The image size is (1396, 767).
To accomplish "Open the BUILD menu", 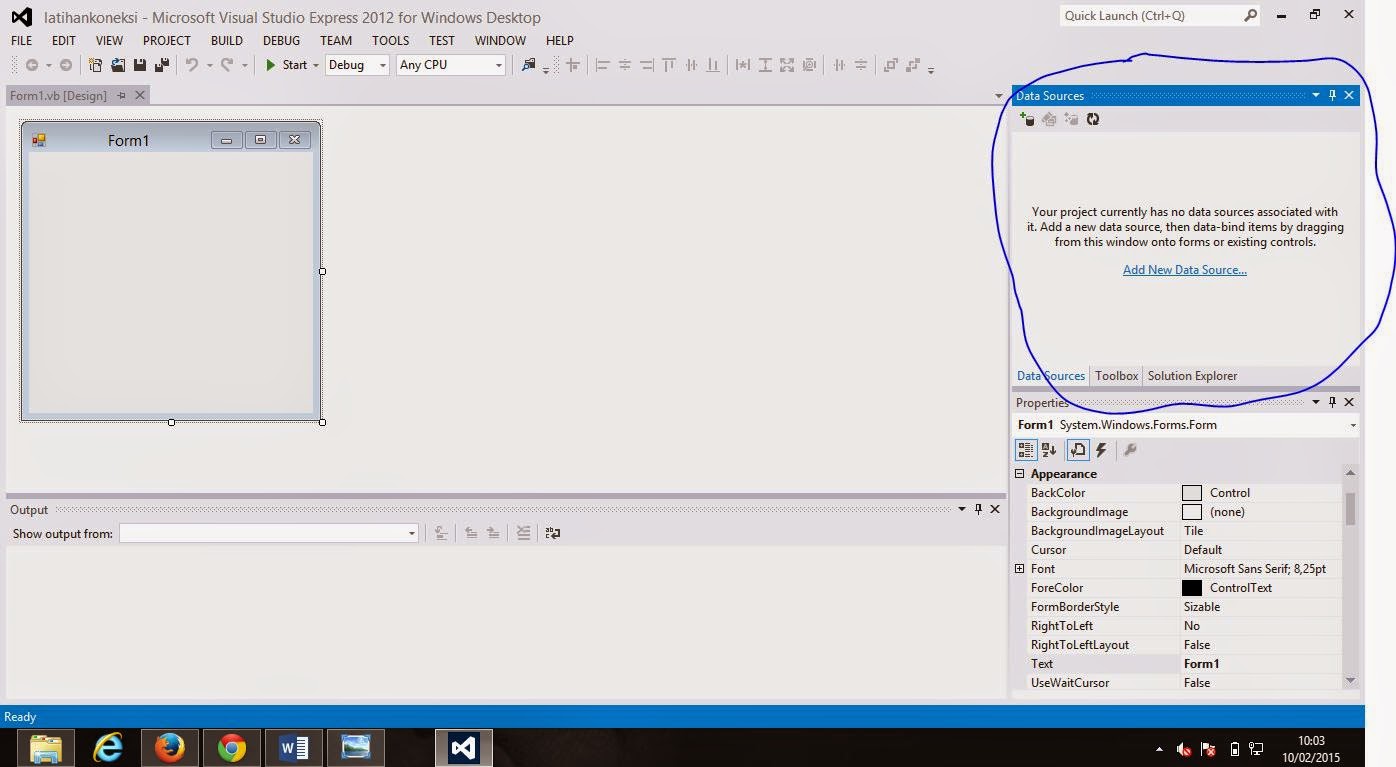I will (227, 41).
